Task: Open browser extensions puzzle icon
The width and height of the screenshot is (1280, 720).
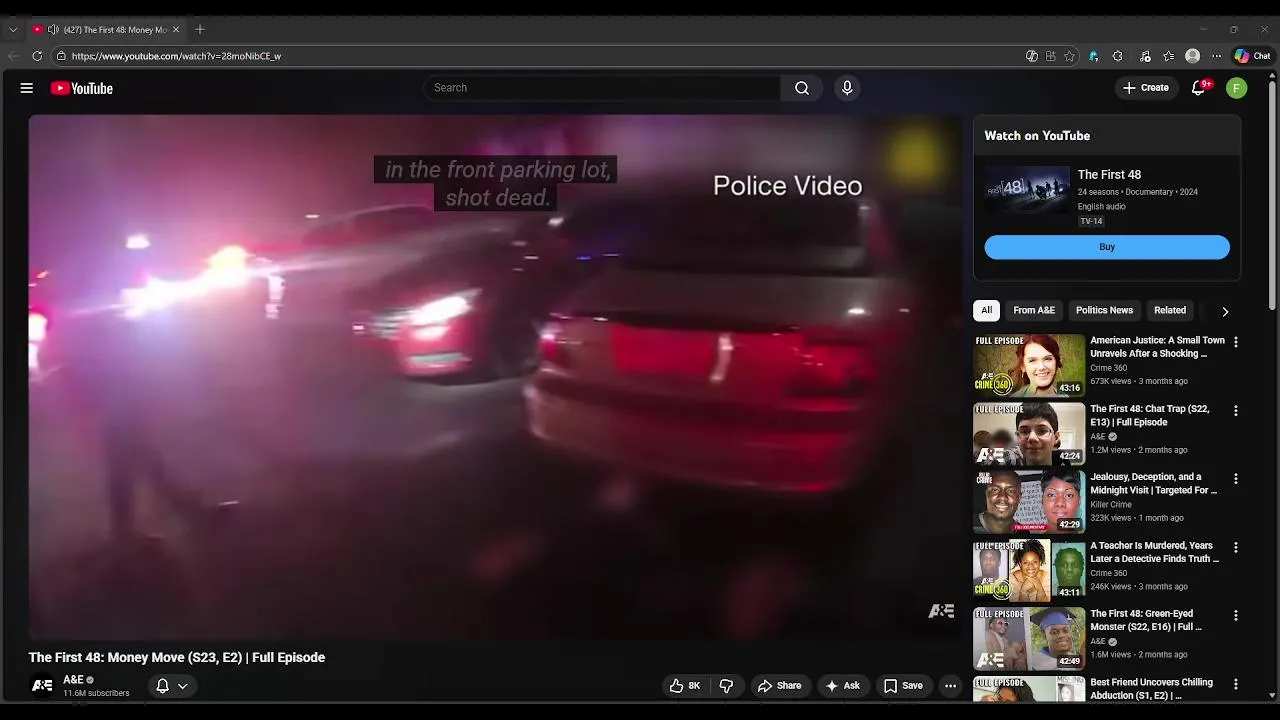Action: (x=1117, y=56)
